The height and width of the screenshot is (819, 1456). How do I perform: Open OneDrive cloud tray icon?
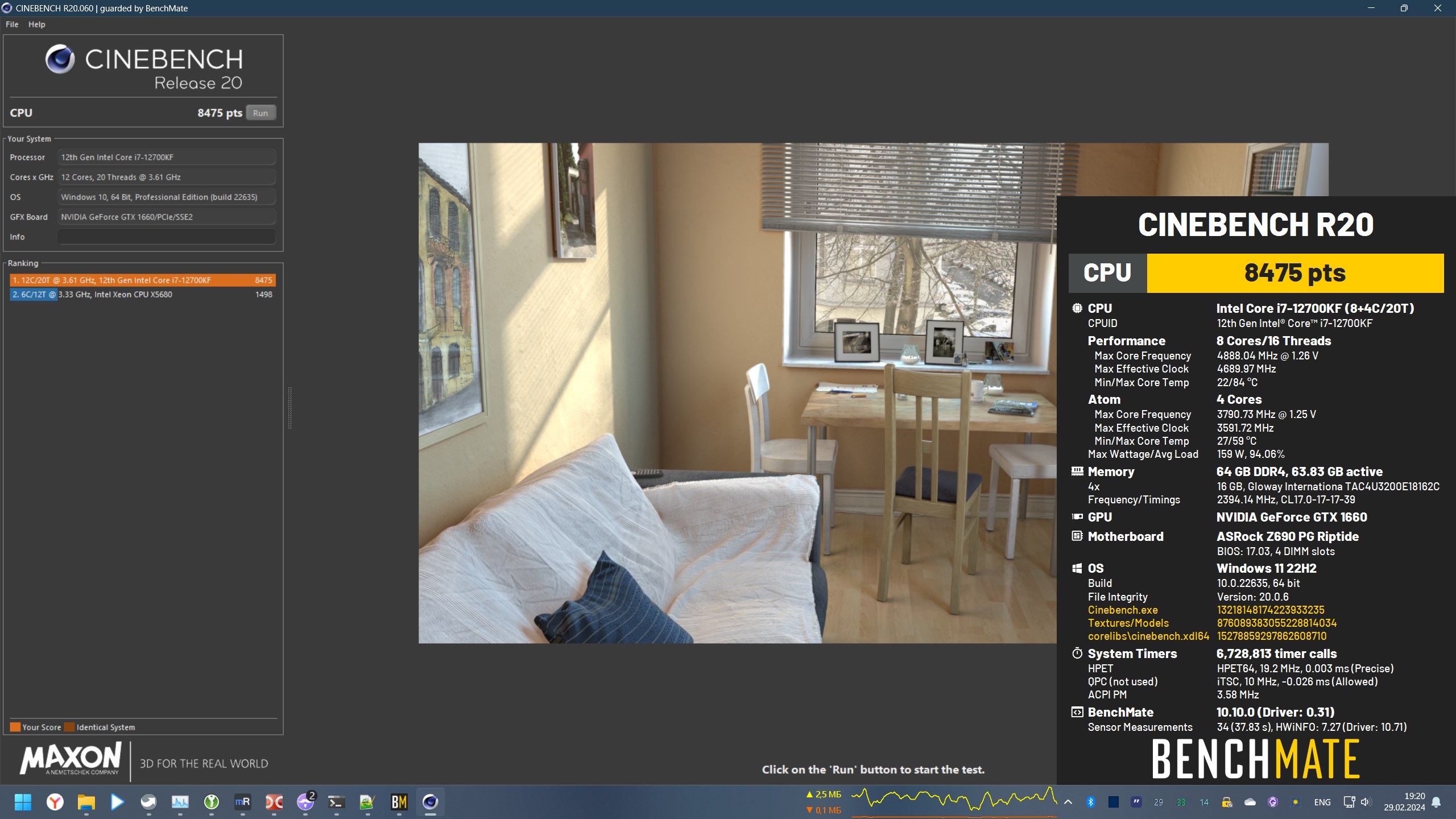[x=1250, y=802]
